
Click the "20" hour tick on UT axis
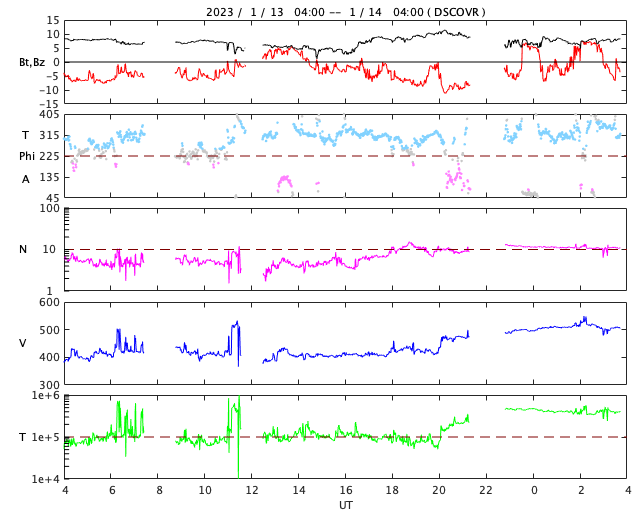[x=439, y=490]
